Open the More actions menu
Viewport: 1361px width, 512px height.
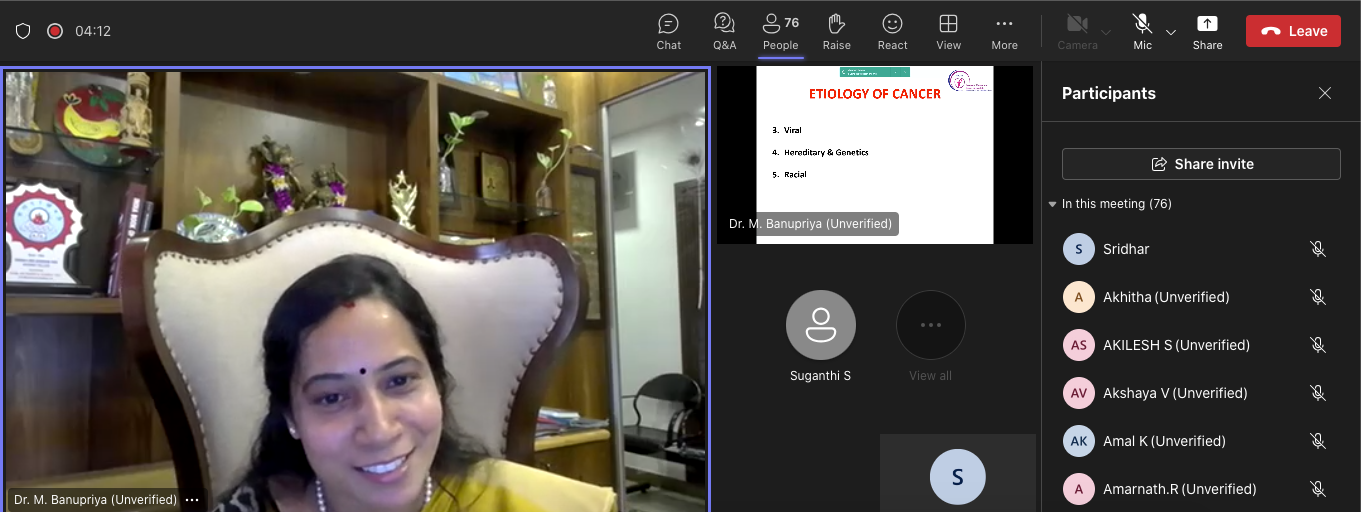tap(1004, 31)
